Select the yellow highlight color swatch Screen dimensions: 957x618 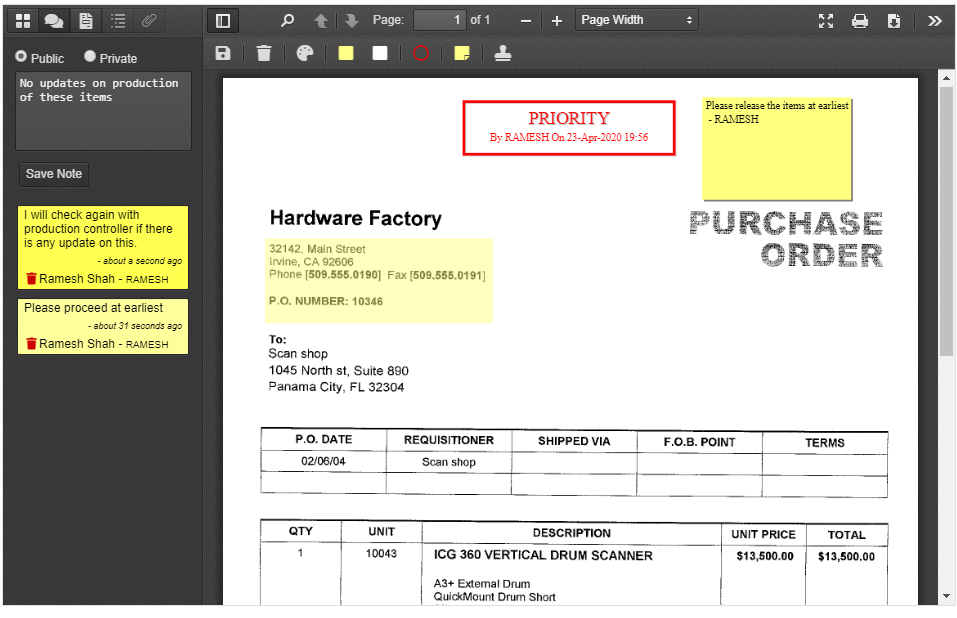pyautogui.click(x=345, y=53)
